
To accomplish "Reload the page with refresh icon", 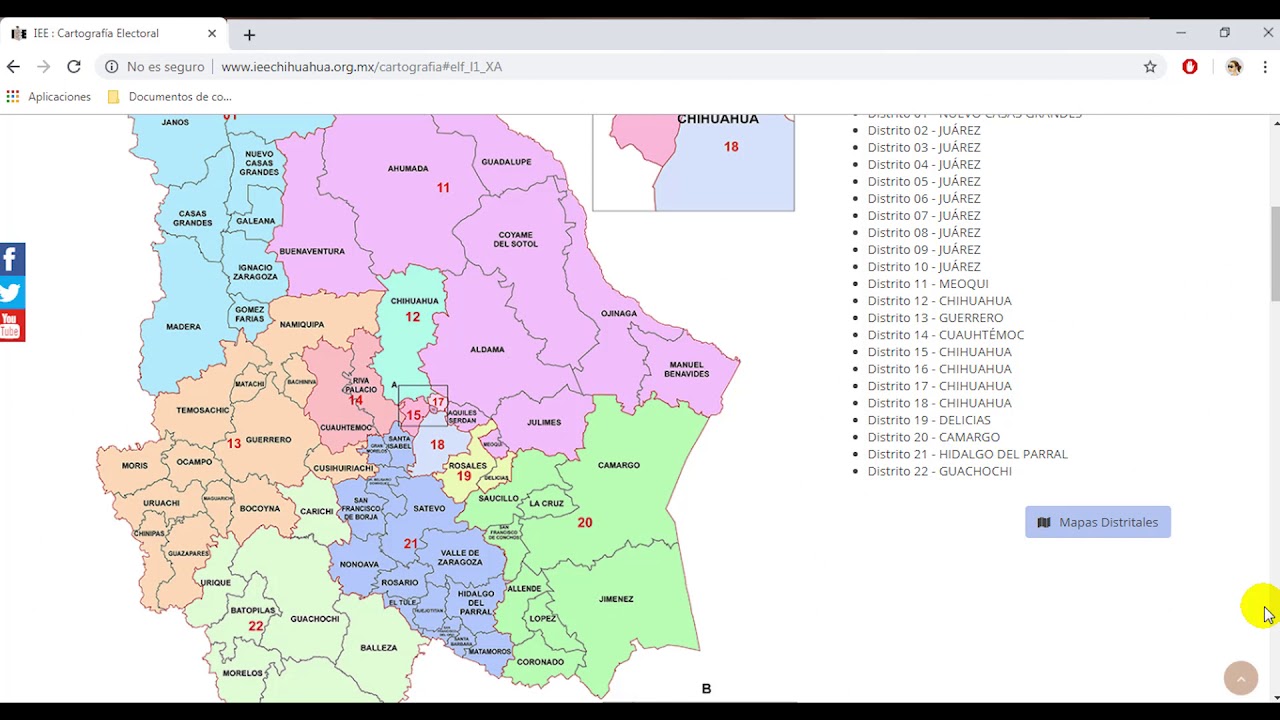I will pos(73,67).
